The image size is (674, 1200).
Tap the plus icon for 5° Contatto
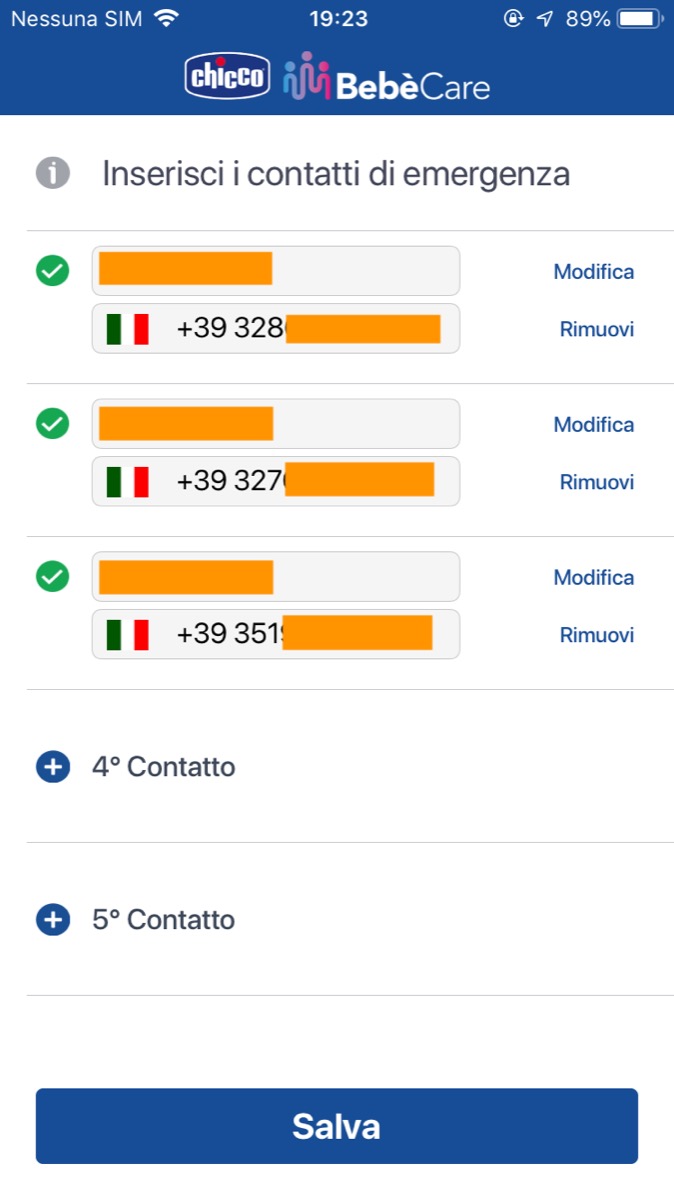tap(53, 920)
